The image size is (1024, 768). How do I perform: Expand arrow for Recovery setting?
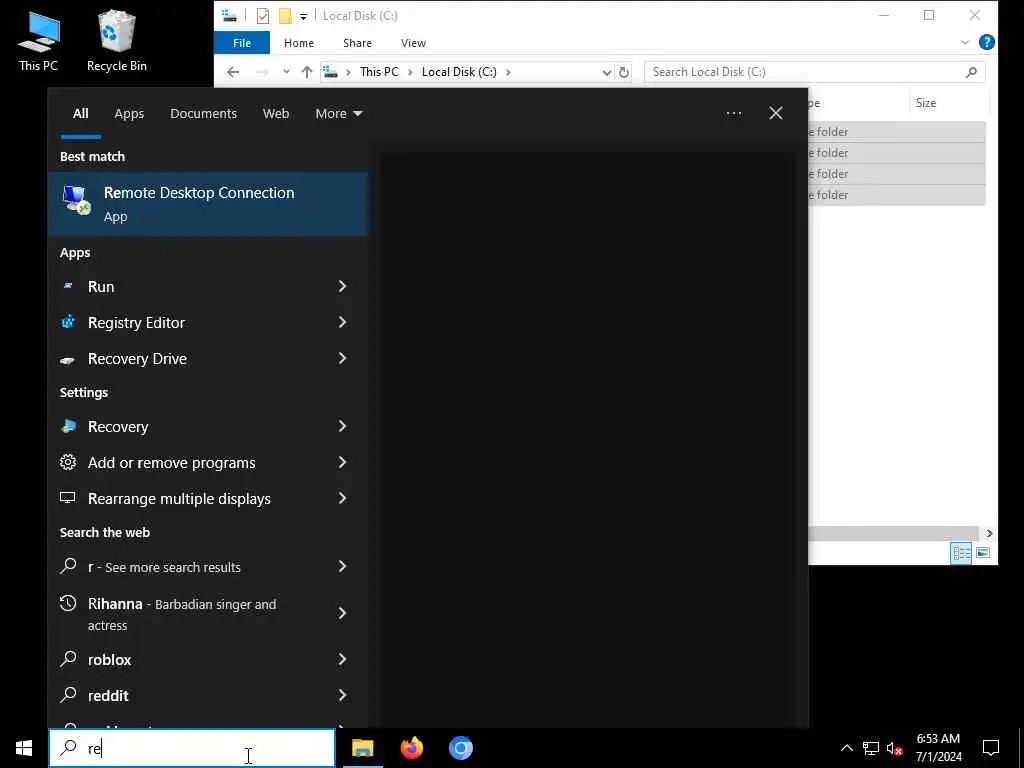342,426
